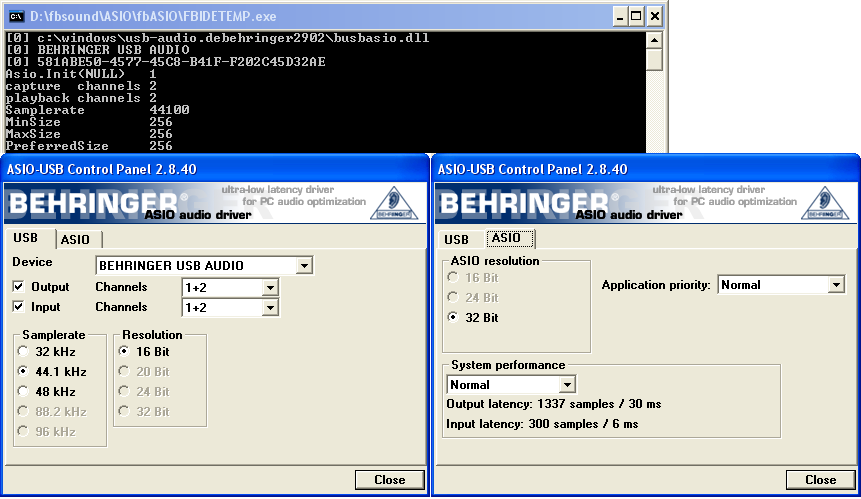861x499 pixels.
Task: Maximize the FBIDETEMP console window
Action: 636,16
